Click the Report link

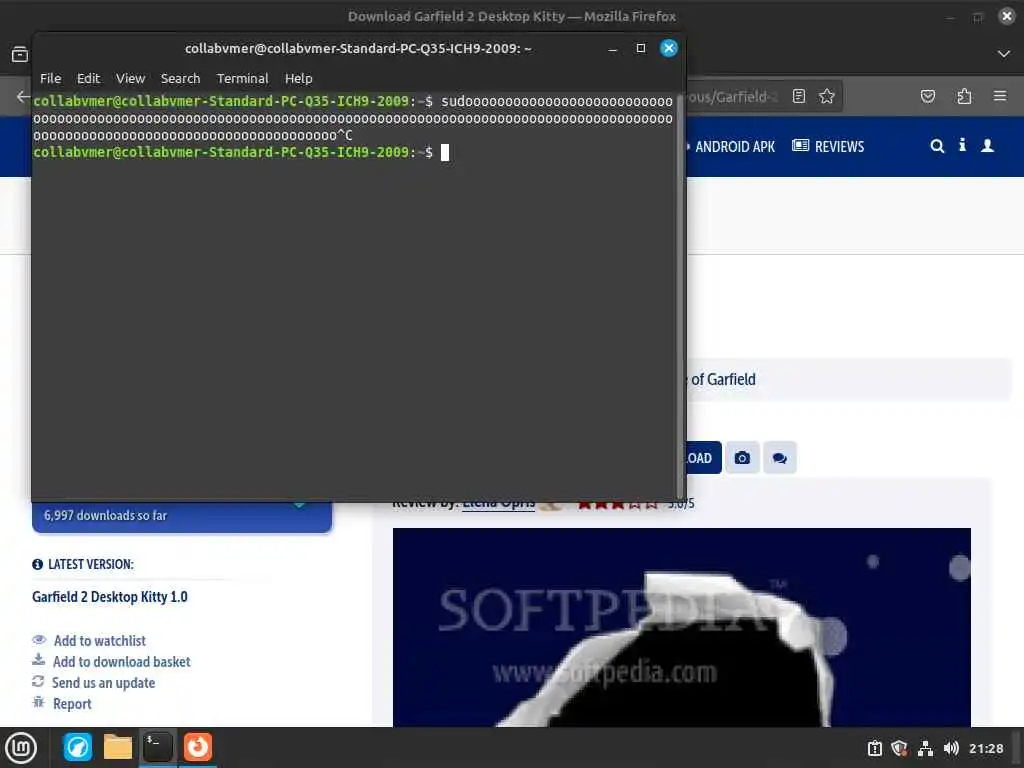point(72,704)
